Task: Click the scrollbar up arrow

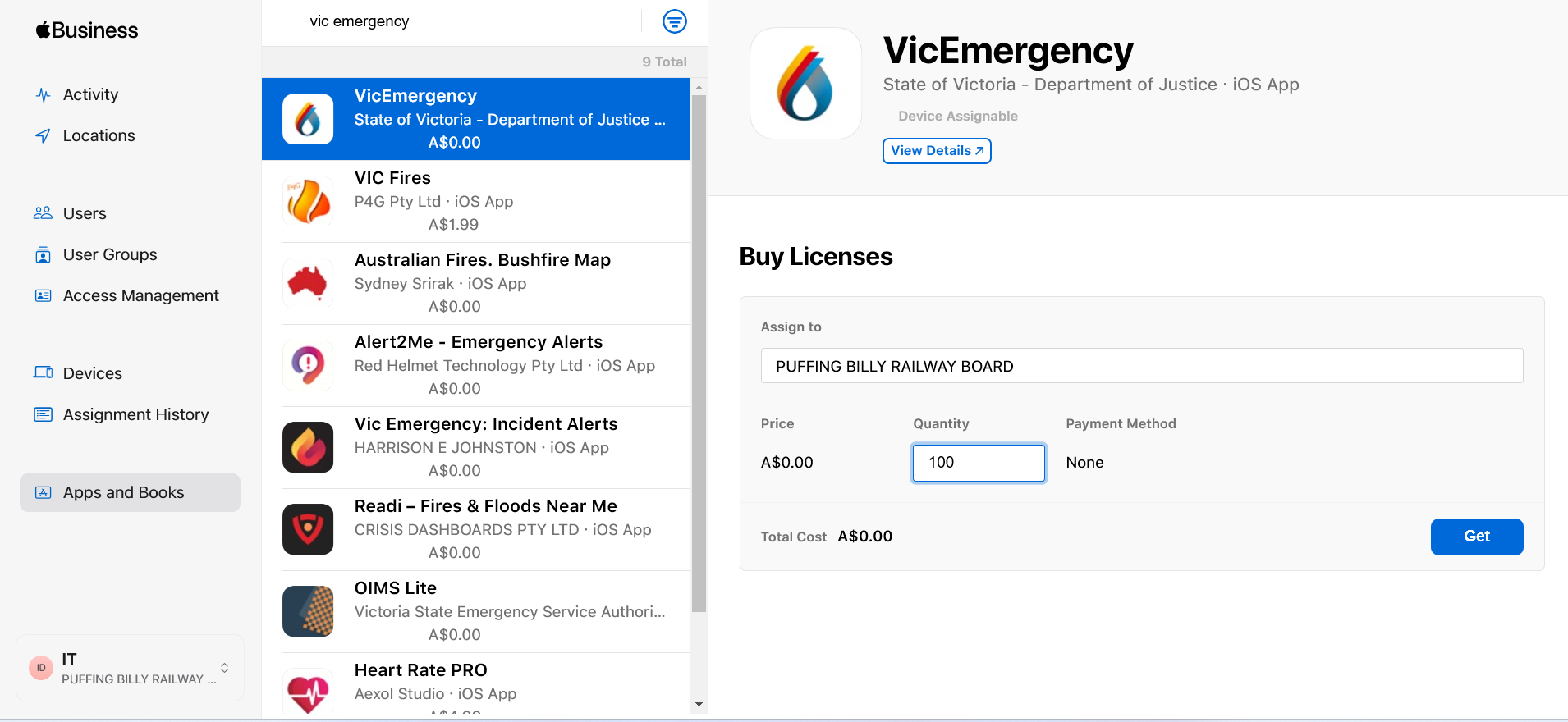Action: click(699, 87)
